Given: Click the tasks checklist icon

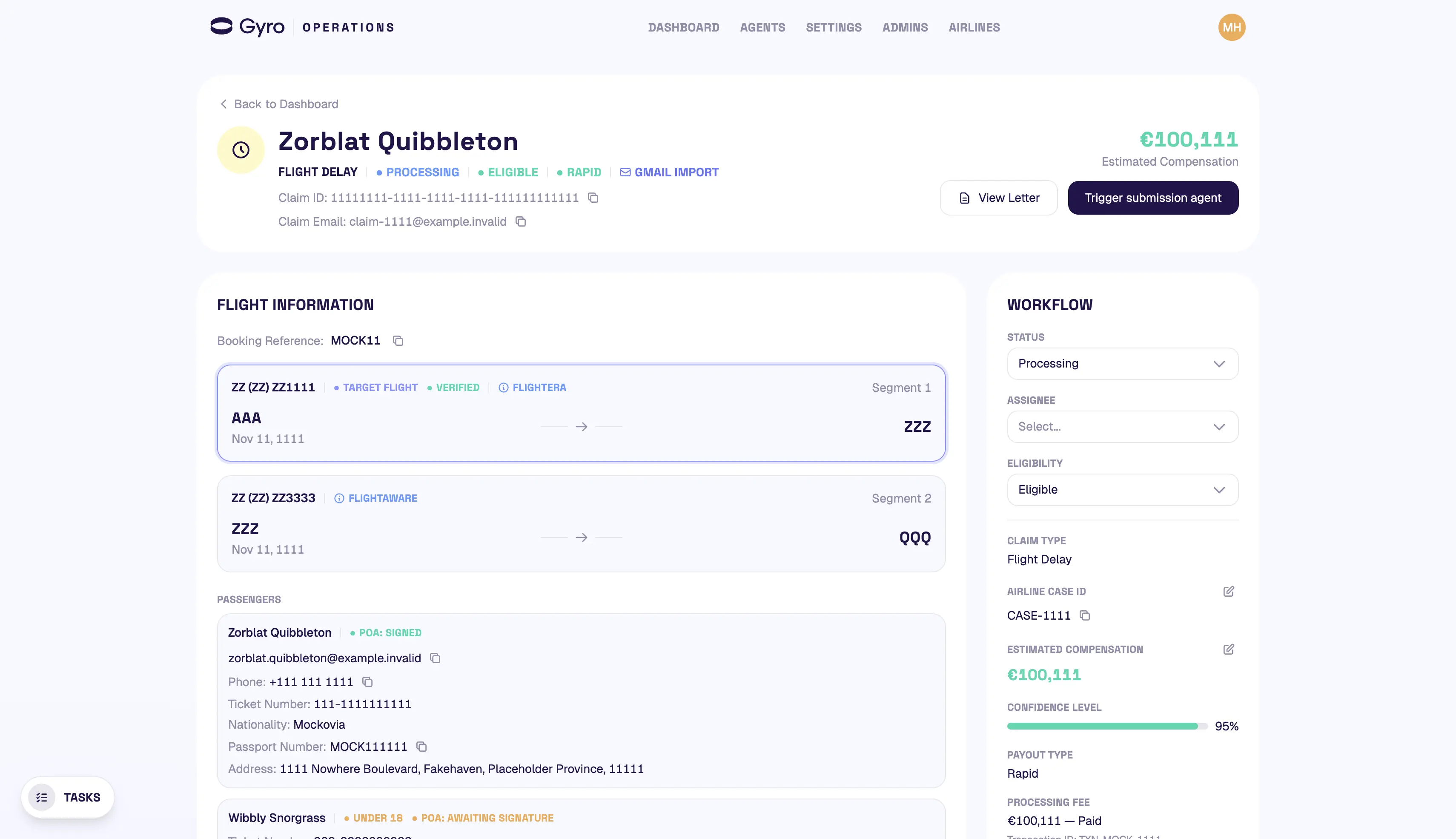Looking at the screenshot, I should (x=42, y=798).
